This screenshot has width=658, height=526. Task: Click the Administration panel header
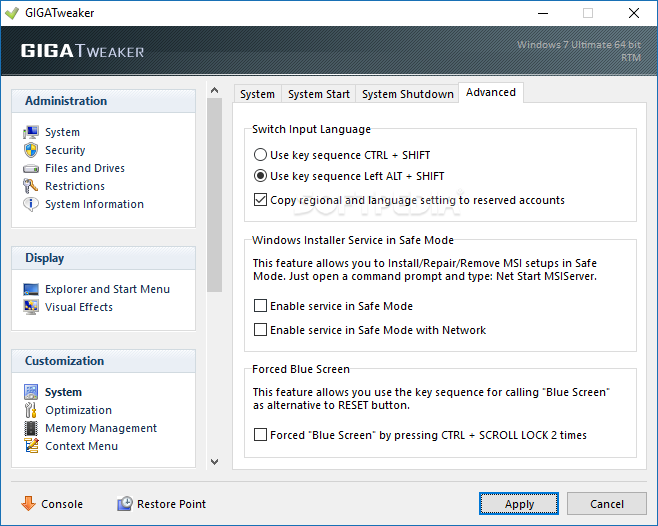[103, 101]
